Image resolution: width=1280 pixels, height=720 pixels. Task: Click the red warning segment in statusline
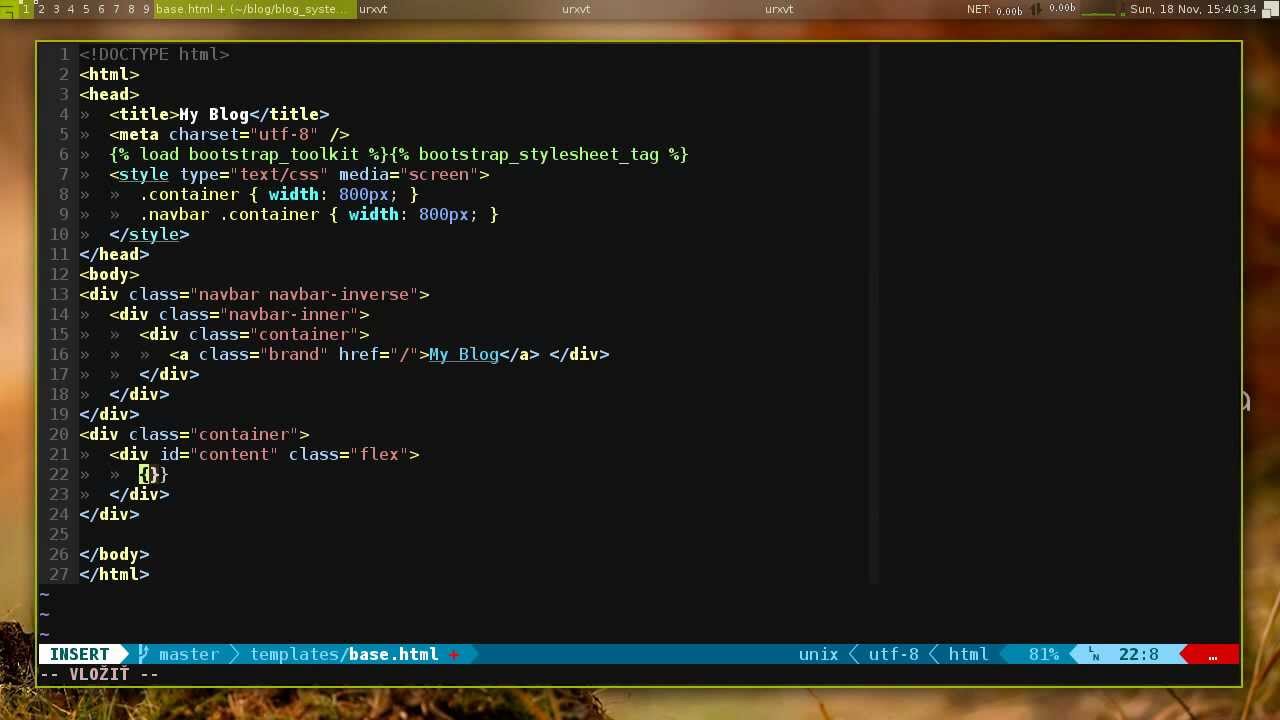[1212, 655]
